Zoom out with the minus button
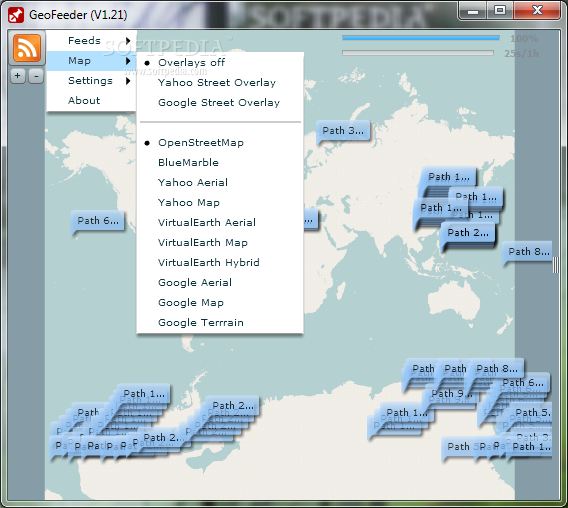Image resolution: width=568 pixels, height=508 pixels. [36, 76]
